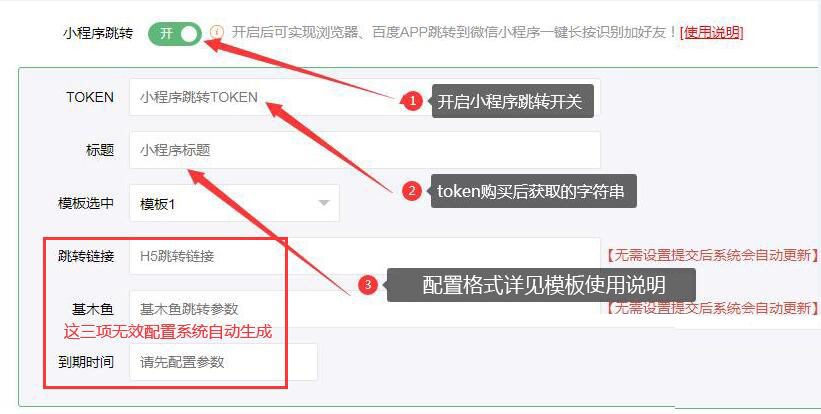This screenshot has width=821, height=414.
Task: Click the TOKEN field label
Action: (90, 97)
